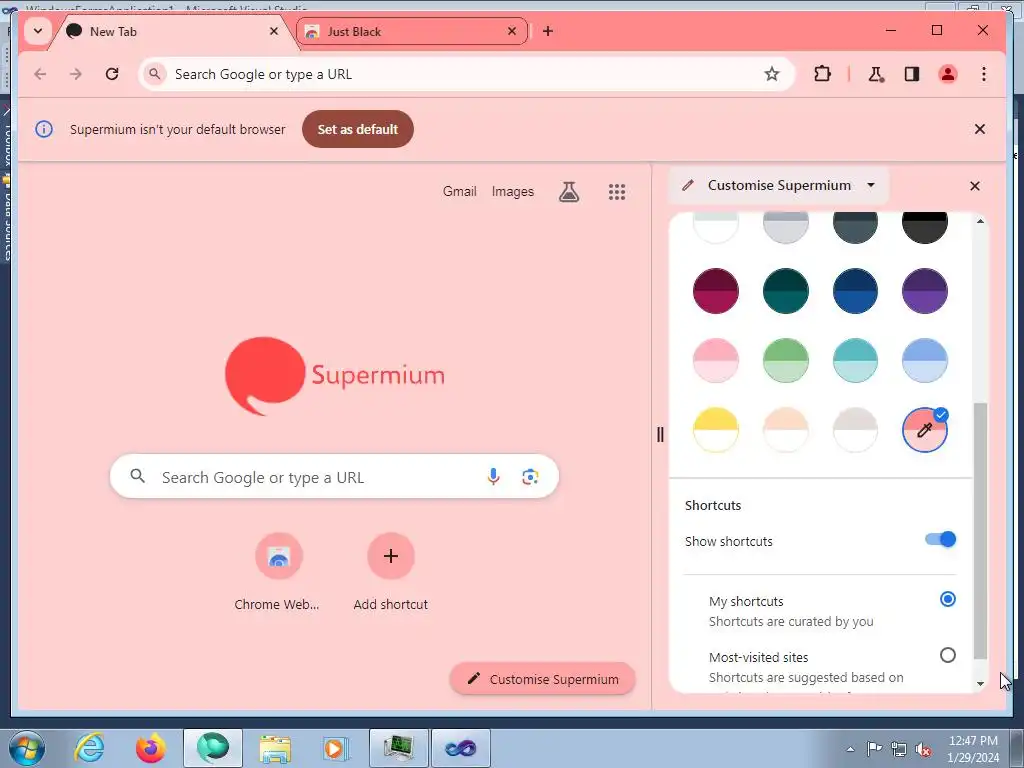Click the Add shortcut plus button
Image resolution: width=1024 pixels, height=768 pixels.
(x=391, y=556)
